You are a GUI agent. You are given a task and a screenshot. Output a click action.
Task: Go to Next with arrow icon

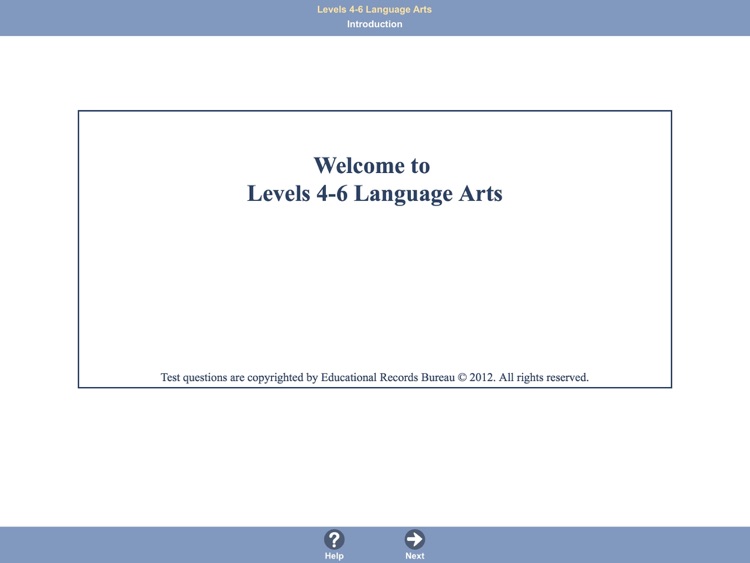click(414, 539)
